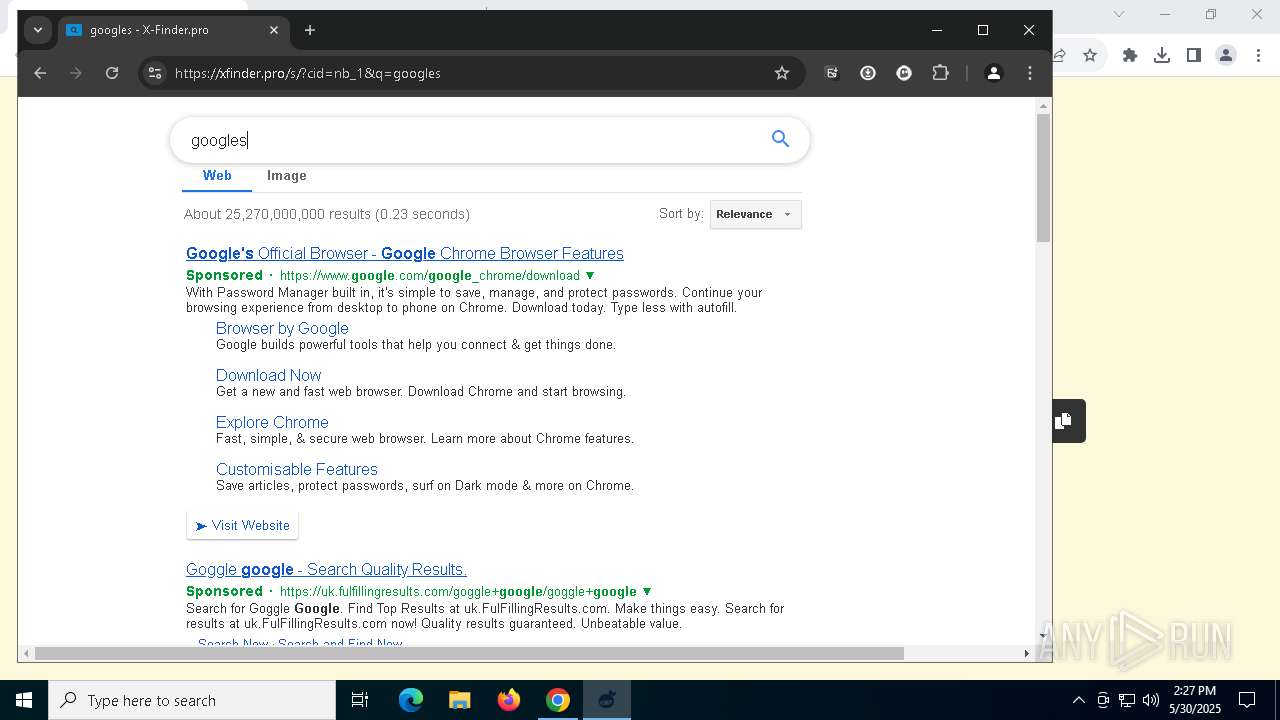Close the googles - X-Finder.pro tab
This screenshot has width=1280, height=720.
(x=274, y=30)
